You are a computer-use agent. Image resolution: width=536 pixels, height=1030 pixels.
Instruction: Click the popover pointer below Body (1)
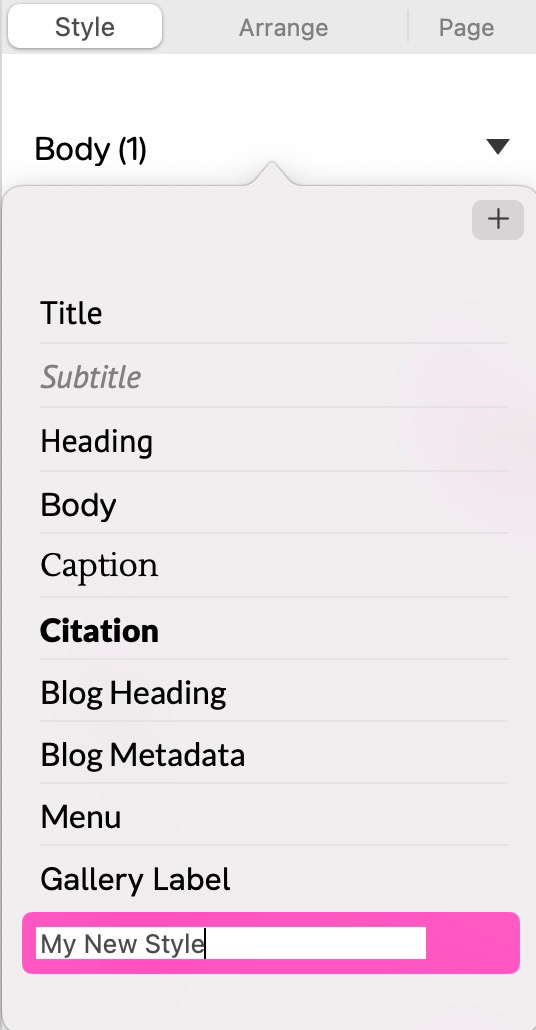tap(272, 172)
